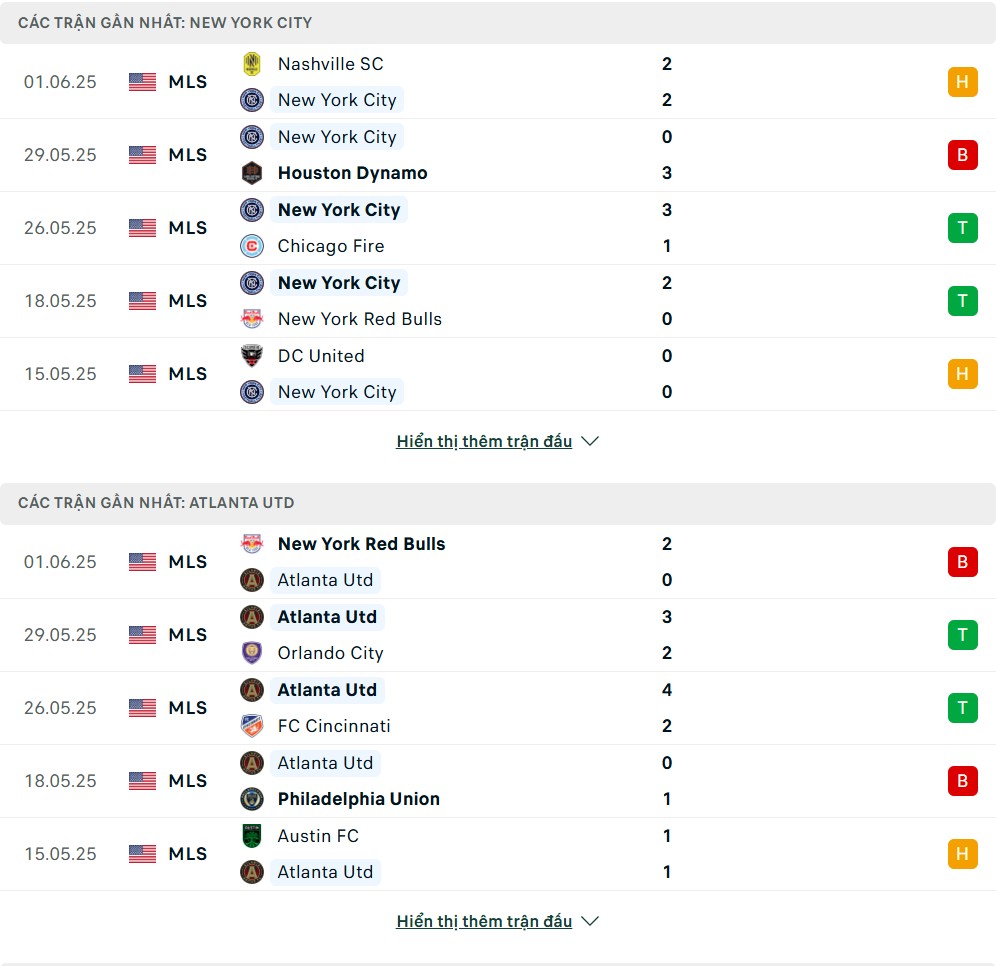This screenshot has width=997, height=966.
Task: Click the US flag beside the 18.05.25 Atlanta match
Action: (142, 781)
